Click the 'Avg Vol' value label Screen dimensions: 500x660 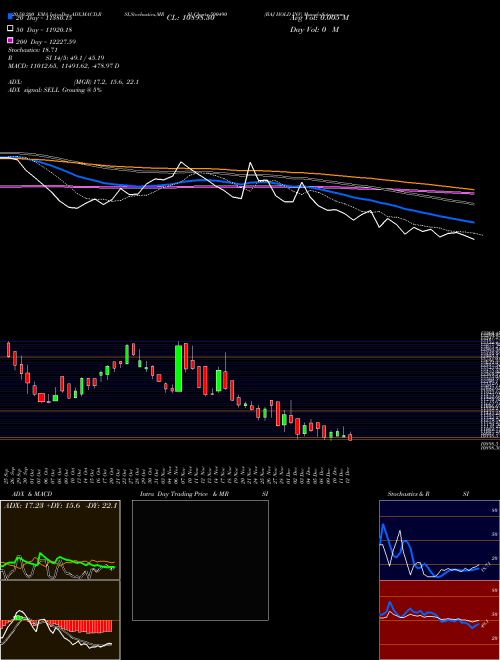320,18
